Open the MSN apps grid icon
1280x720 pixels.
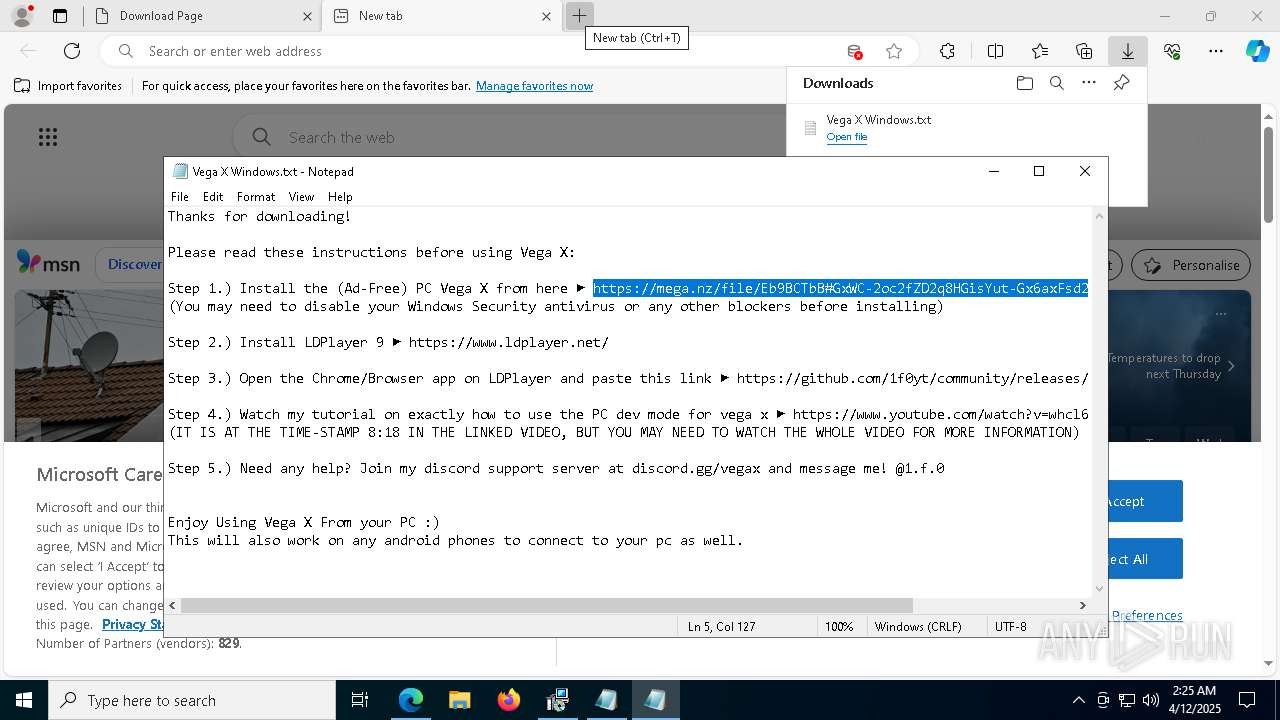(x=48, y=137)
